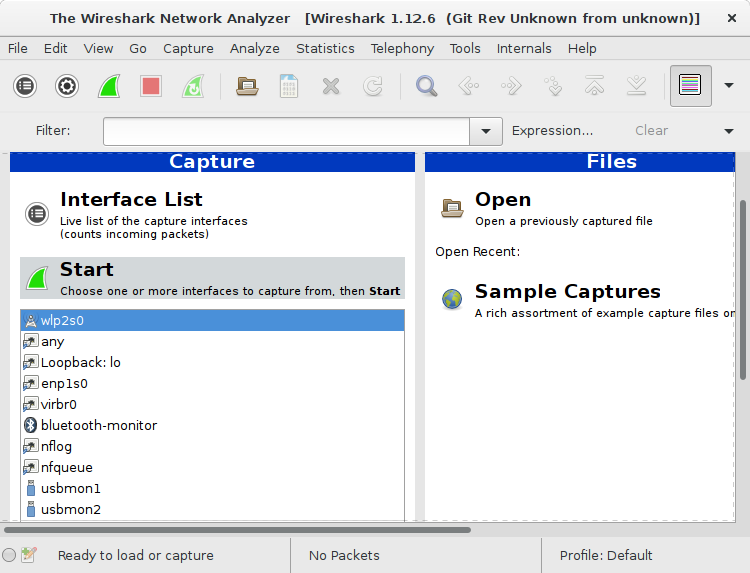Open capture options gear toolbar icon
The image size is (750, 573).
66,86
